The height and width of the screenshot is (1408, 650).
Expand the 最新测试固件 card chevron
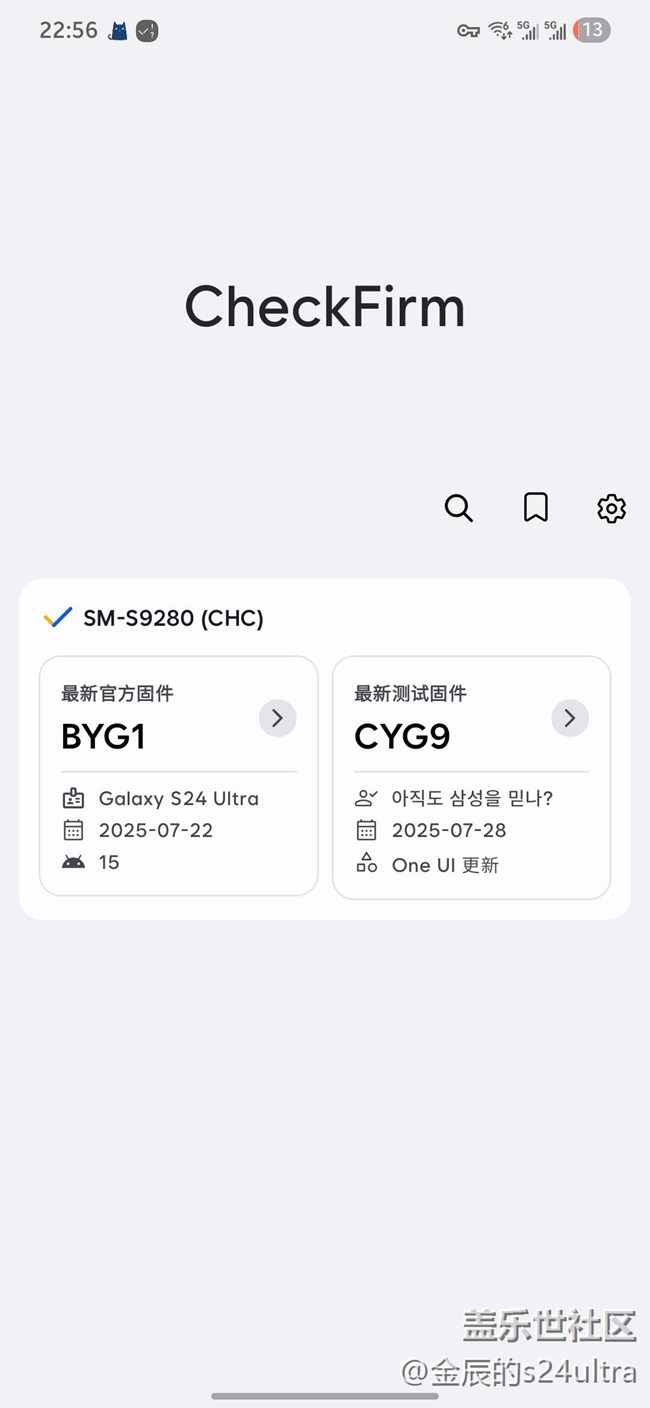(x=570, y=718)
